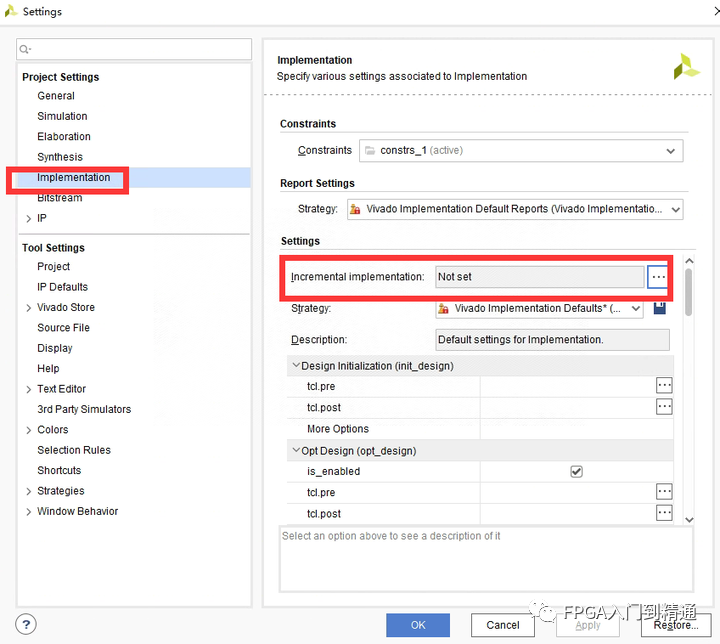The height and width of the screenshot is (644, 720).
Task: Collapse Design Initialization (init_design) section
Action: (x=296, y=366)
